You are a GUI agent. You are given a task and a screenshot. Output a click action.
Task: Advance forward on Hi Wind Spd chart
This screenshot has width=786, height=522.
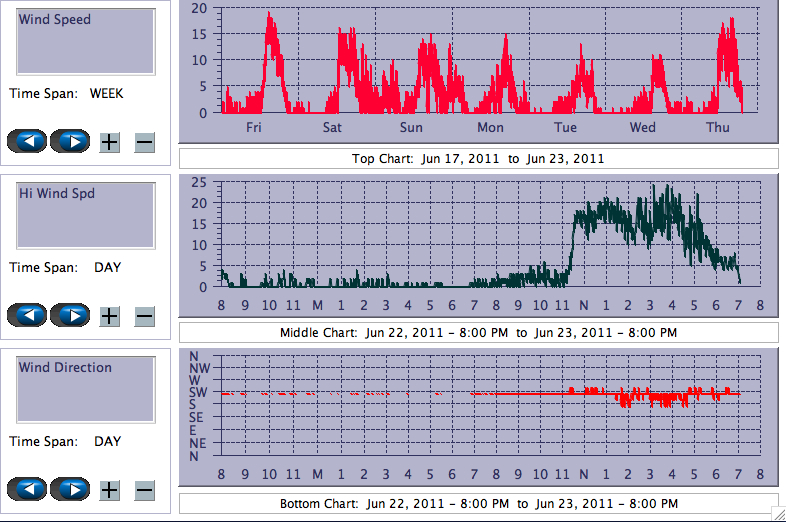click(70, 316)
